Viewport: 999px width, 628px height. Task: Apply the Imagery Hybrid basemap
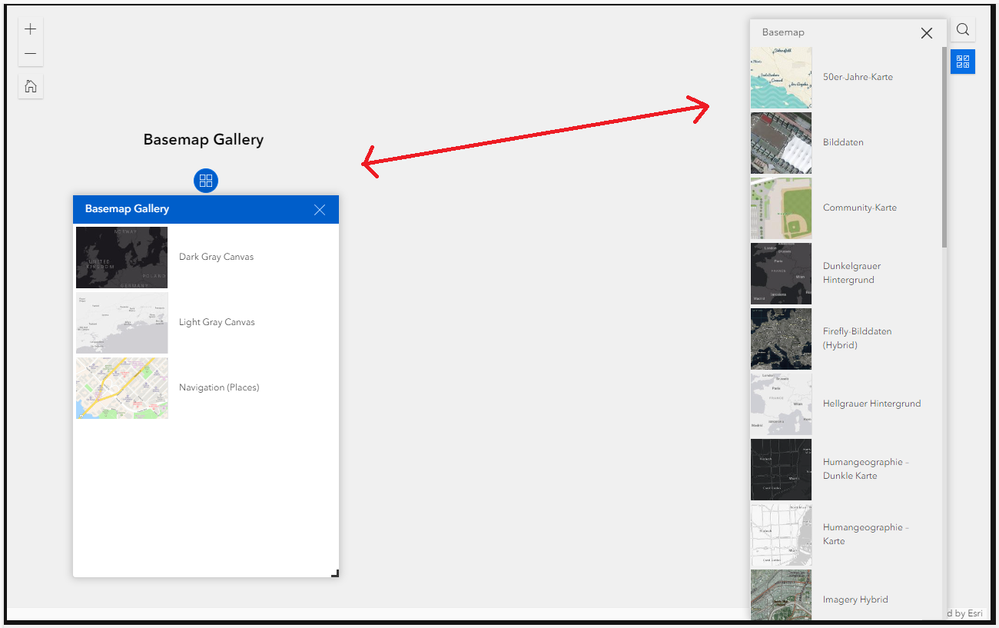(845, 599)
